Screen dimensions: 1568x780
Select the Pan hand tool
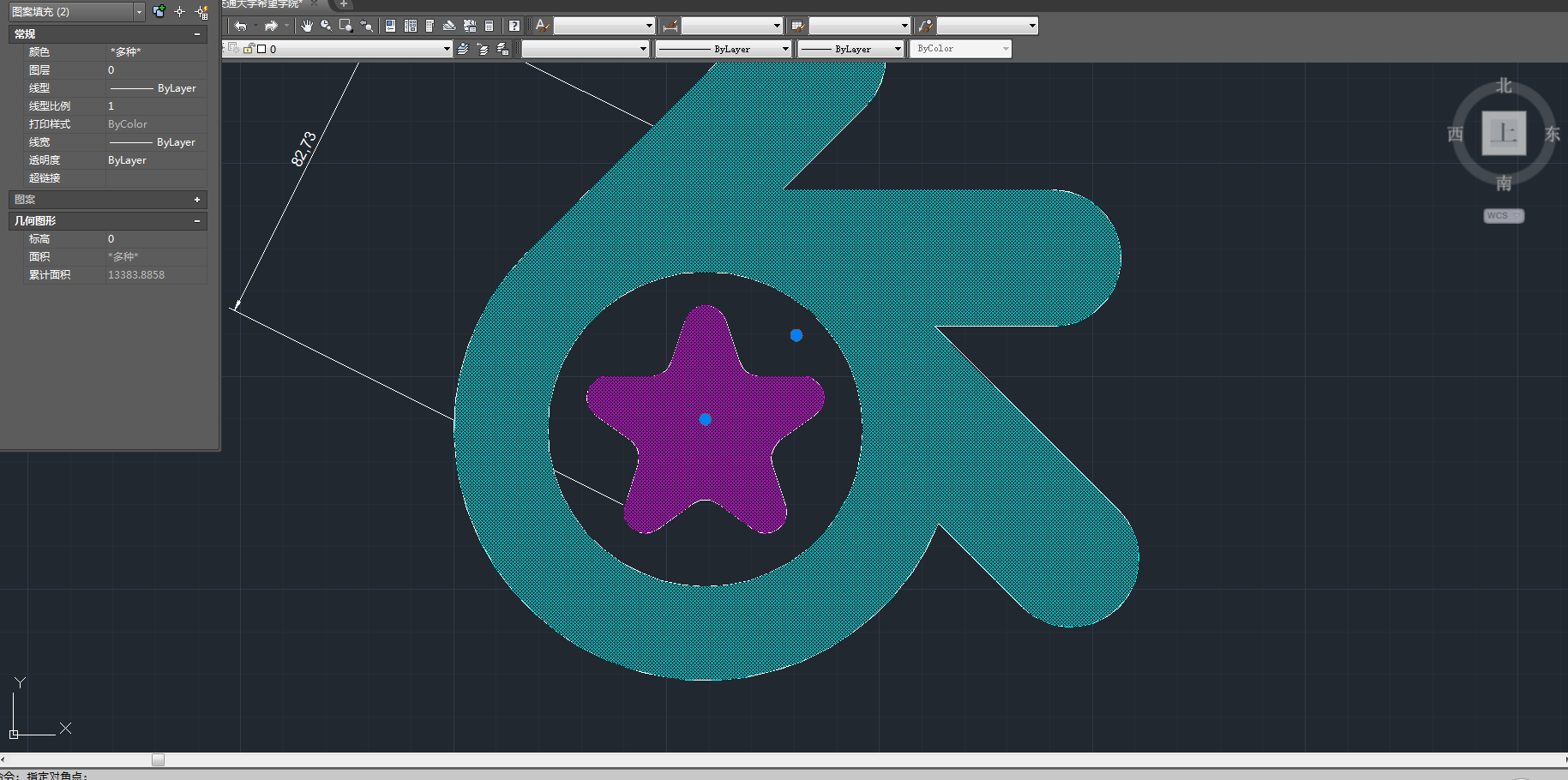307,26
